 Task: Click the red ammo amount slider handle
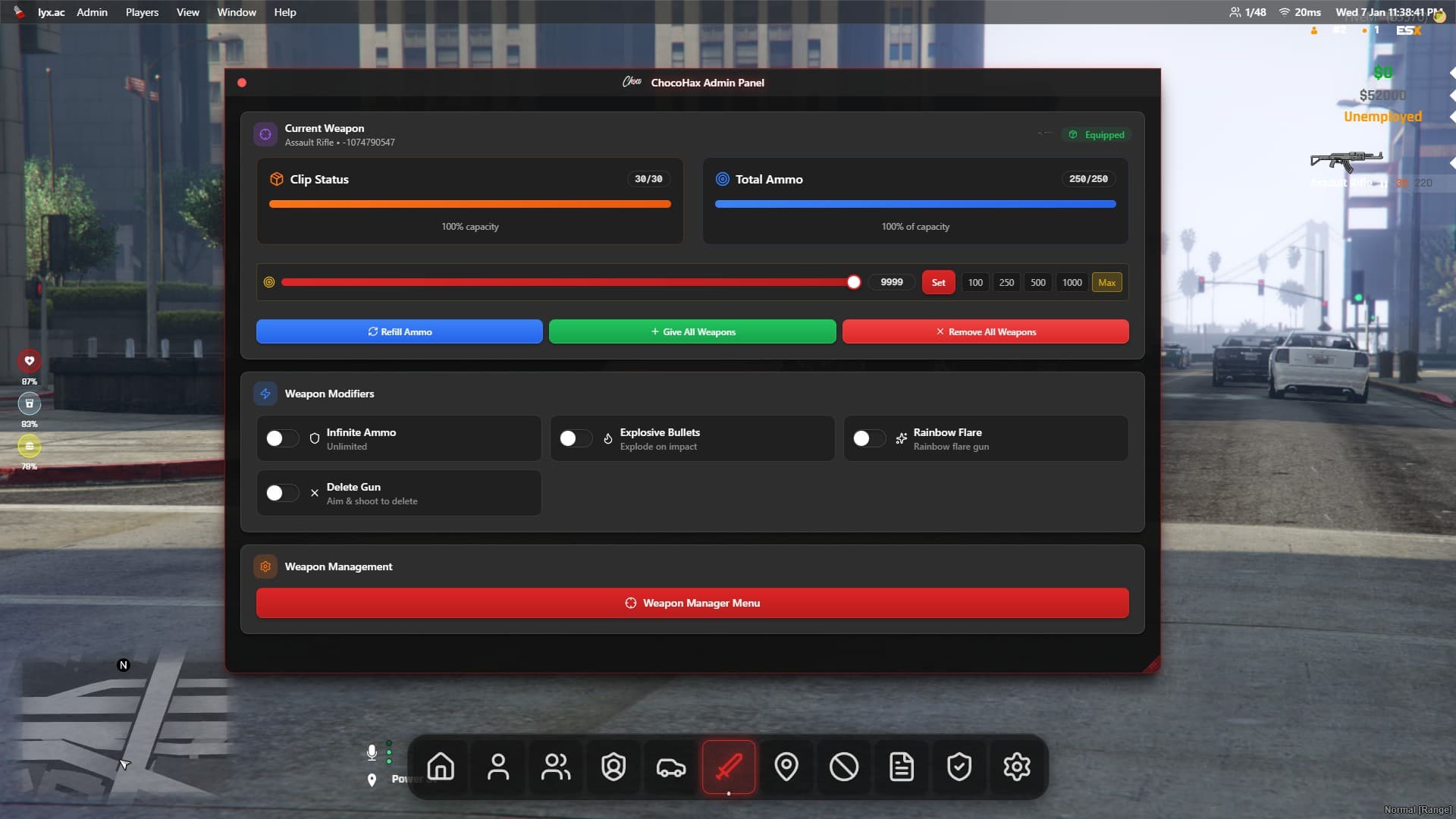point(854,282)
